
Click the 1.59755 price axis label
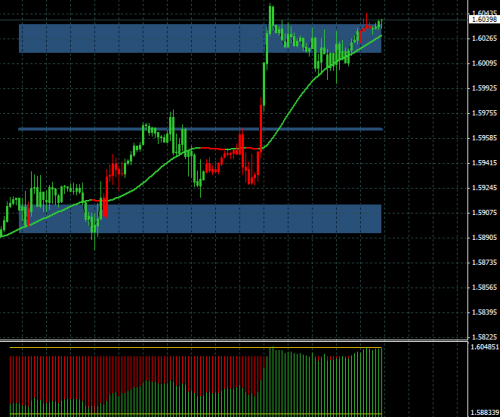[x=484, y=113]
